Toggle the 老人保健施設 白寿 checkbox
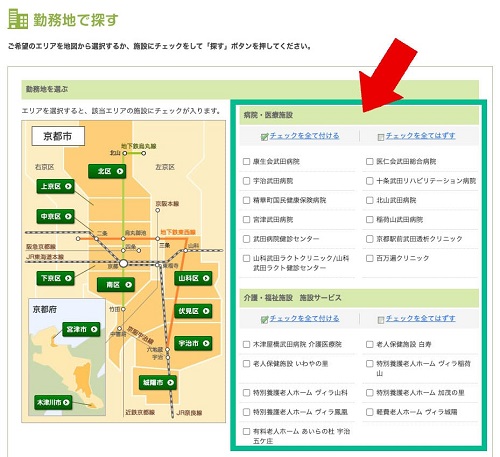Viewport: 500px width, 457px height. pos(369,344)
